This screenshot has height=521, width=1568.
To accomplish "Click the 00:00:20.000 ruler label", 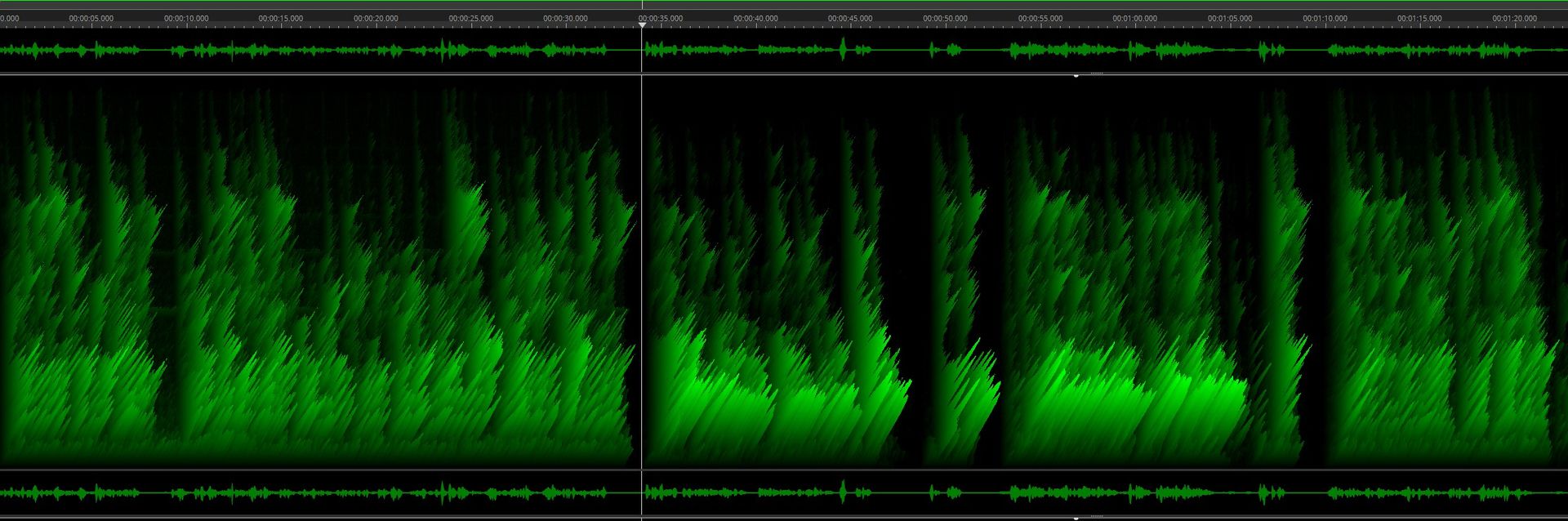I will 376,18.
